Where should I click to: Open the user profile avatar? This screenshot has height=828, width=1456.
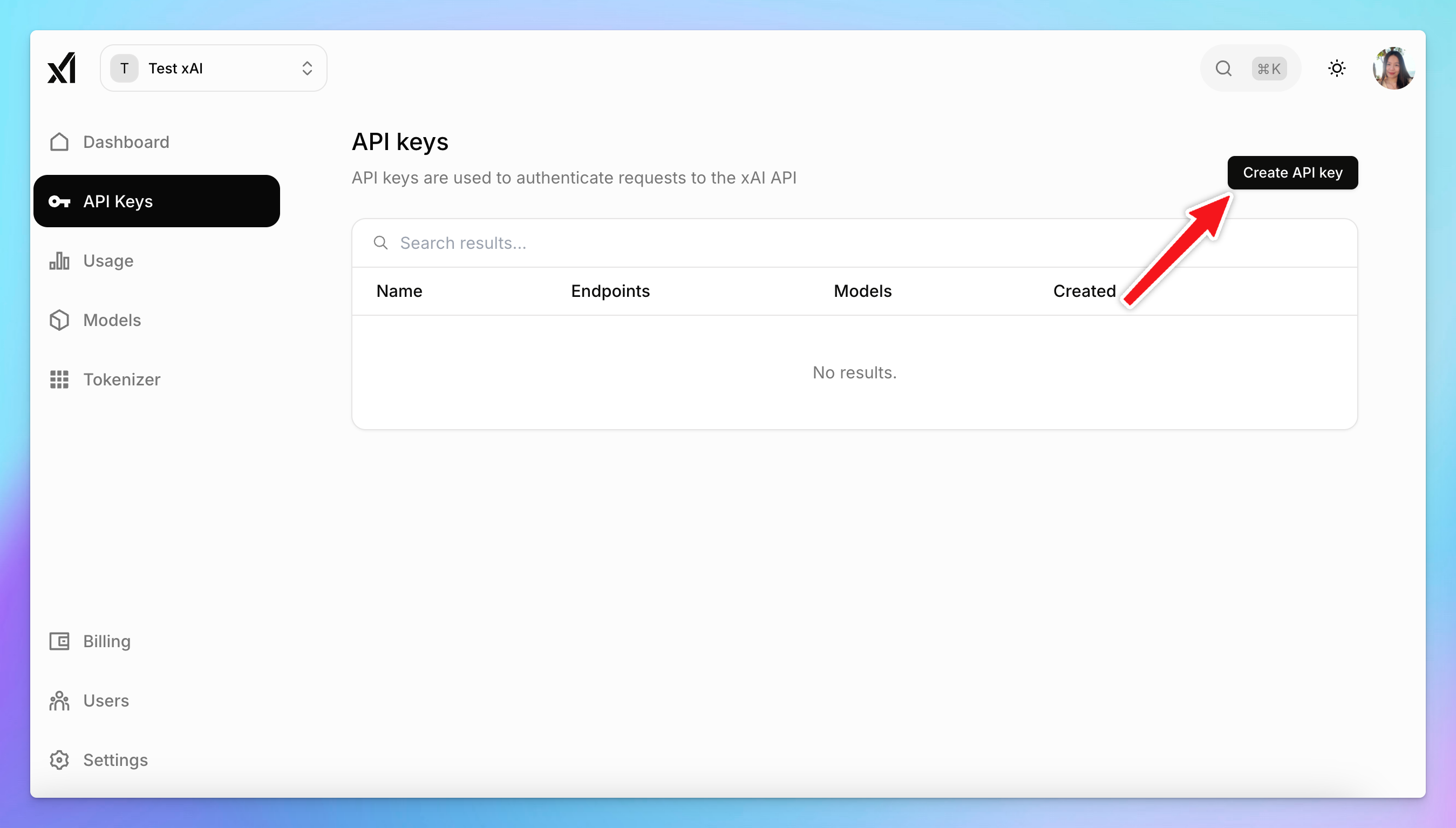[1393, 68]
